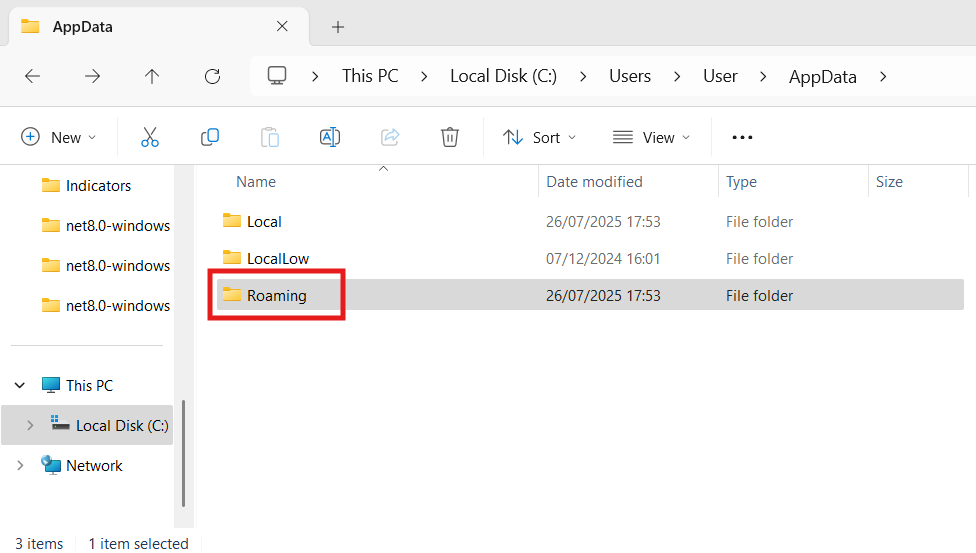Sort by Size column header
Image resolution: width=976 pixels, height=553 pixels.
tap(889, 182)
